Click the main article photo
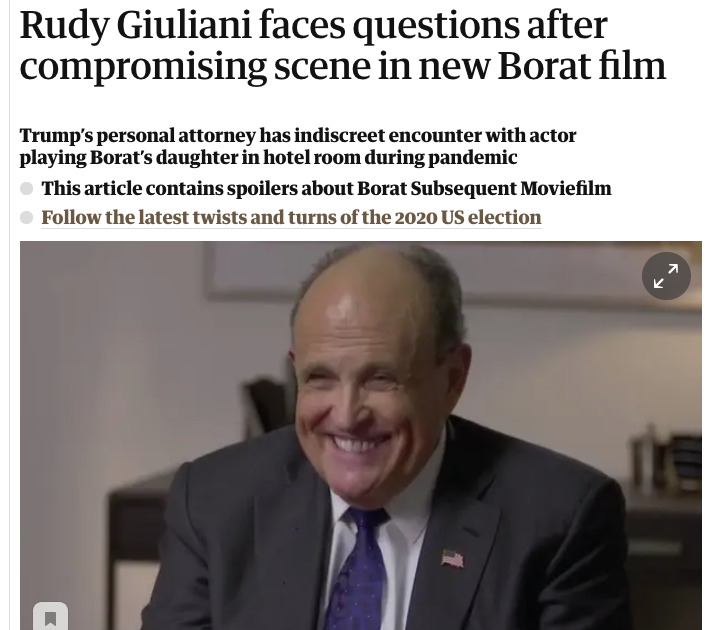 361,435
